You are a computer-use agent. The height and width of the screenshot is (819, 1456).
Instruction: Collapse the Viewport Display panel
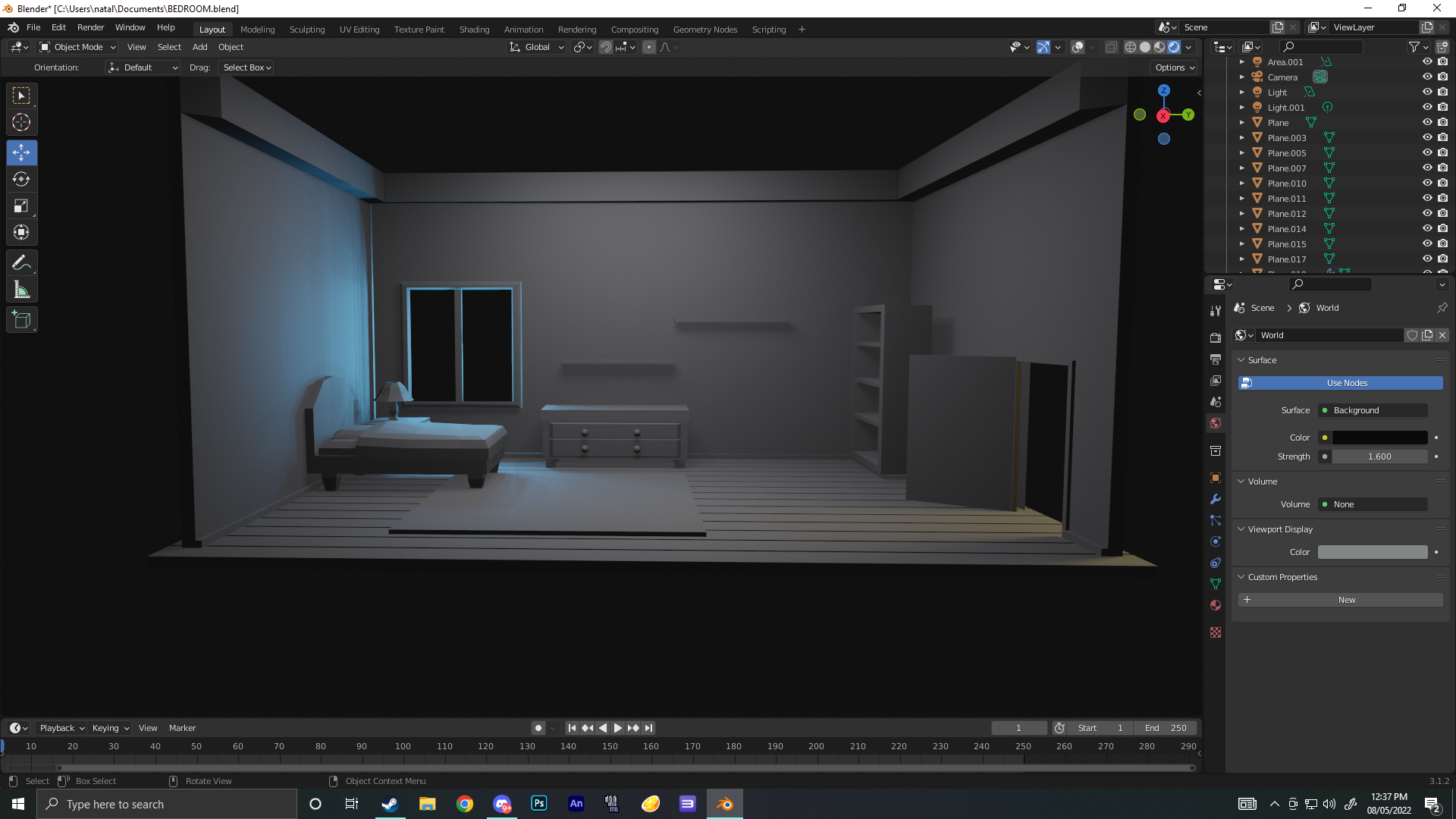point(1280,529)
